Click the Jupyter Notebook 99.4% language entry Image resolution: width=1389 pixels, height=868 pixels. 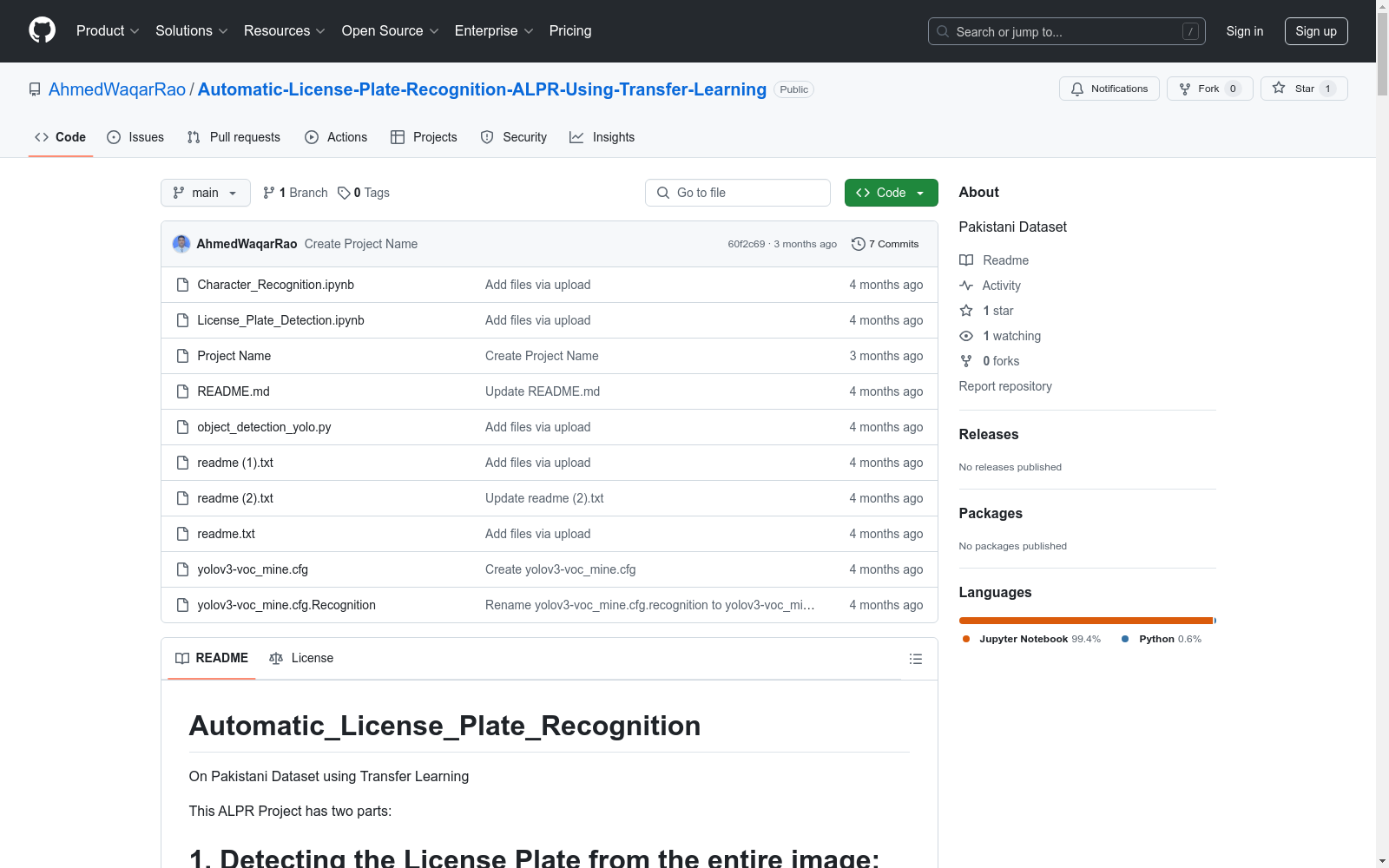[1031, 639]
